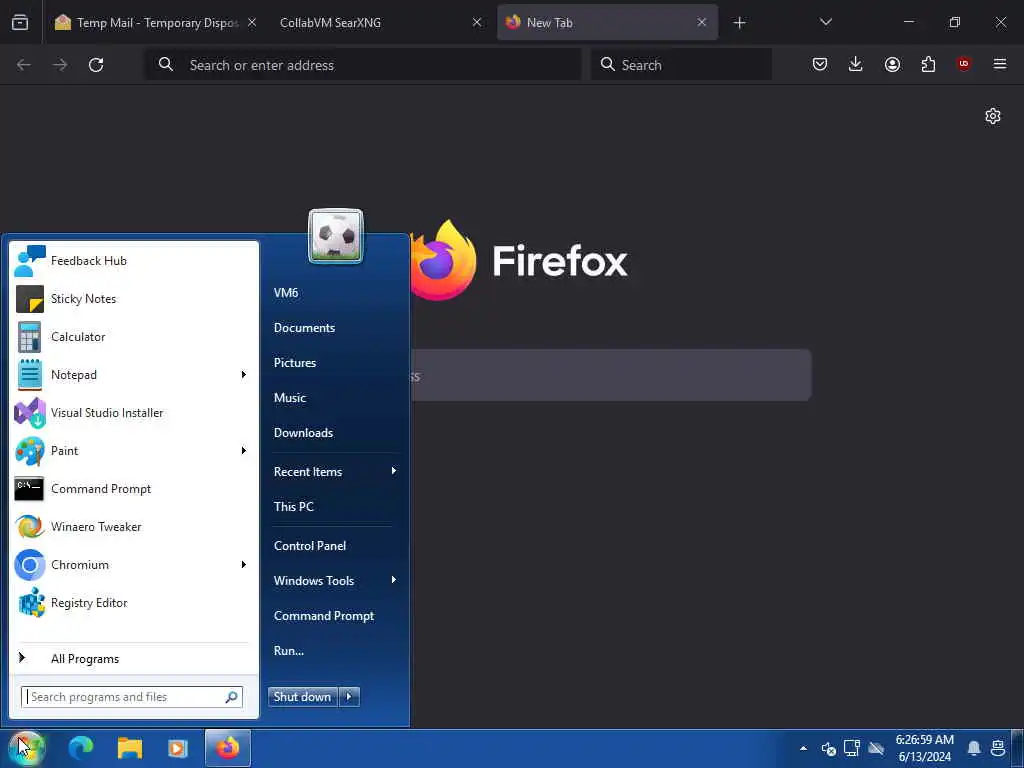Launch Winaero Tweaker

click(134, 527)
